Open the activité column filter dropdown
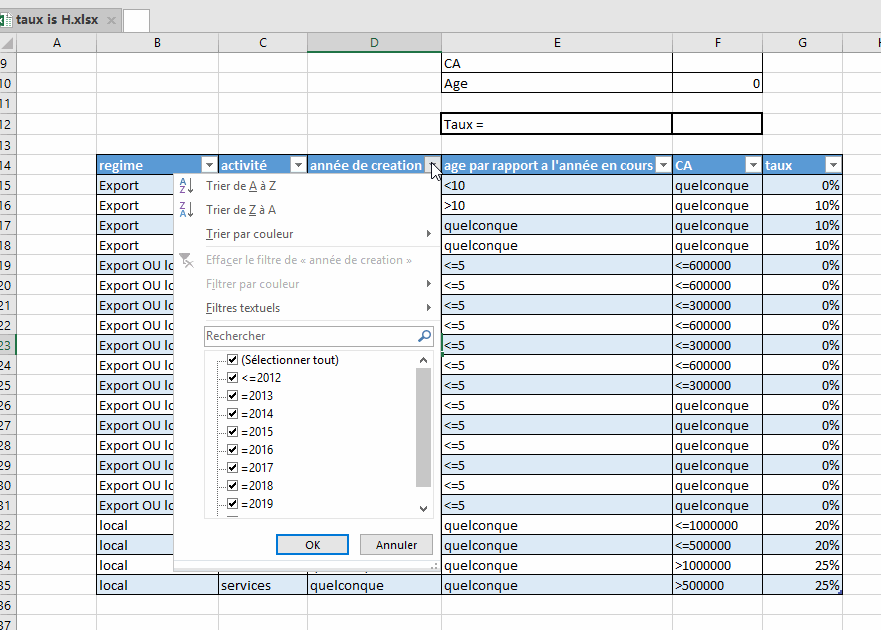This screenshot has width=881, height=630. [297, 165]
